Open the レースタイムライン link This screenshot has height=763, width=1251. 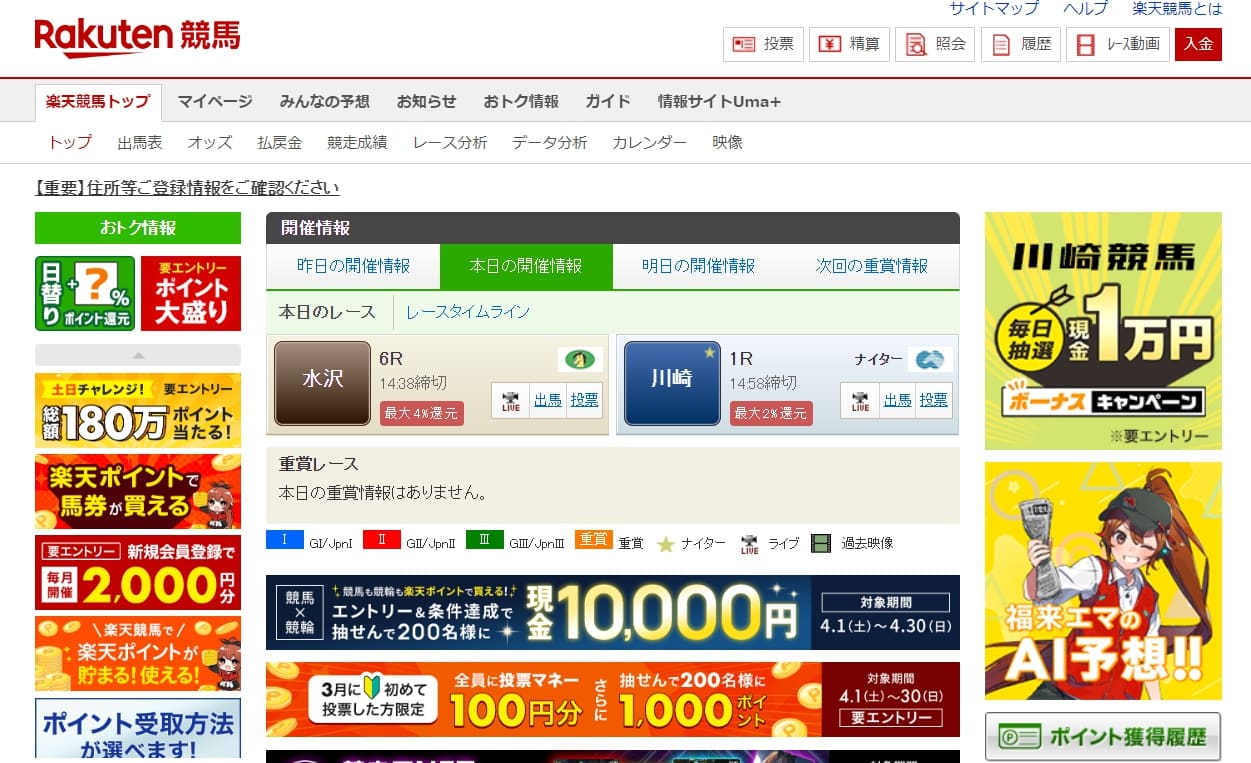click(x=468, y=312)
